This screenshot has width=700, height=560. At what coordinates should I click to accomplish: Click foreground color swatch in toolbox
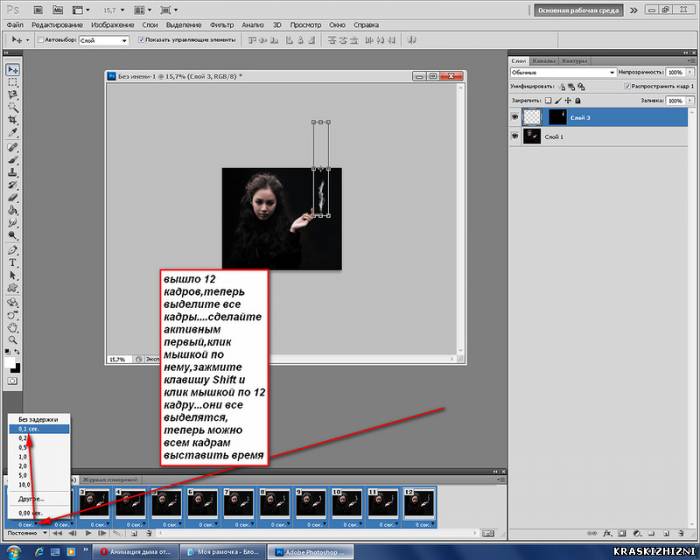click(x=10, y=363)
